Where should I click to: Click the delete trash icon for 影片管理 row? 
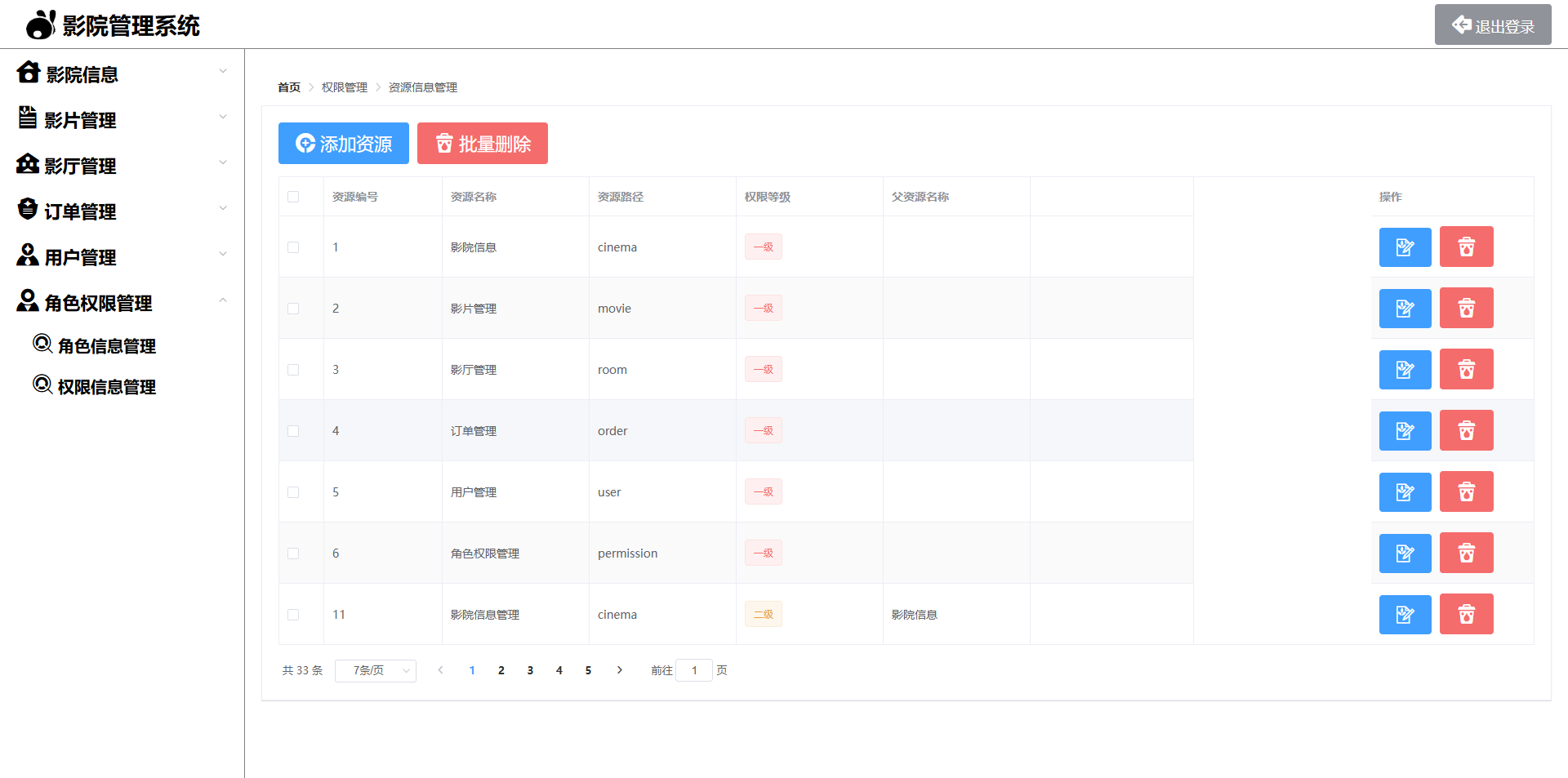[1466, 308]
